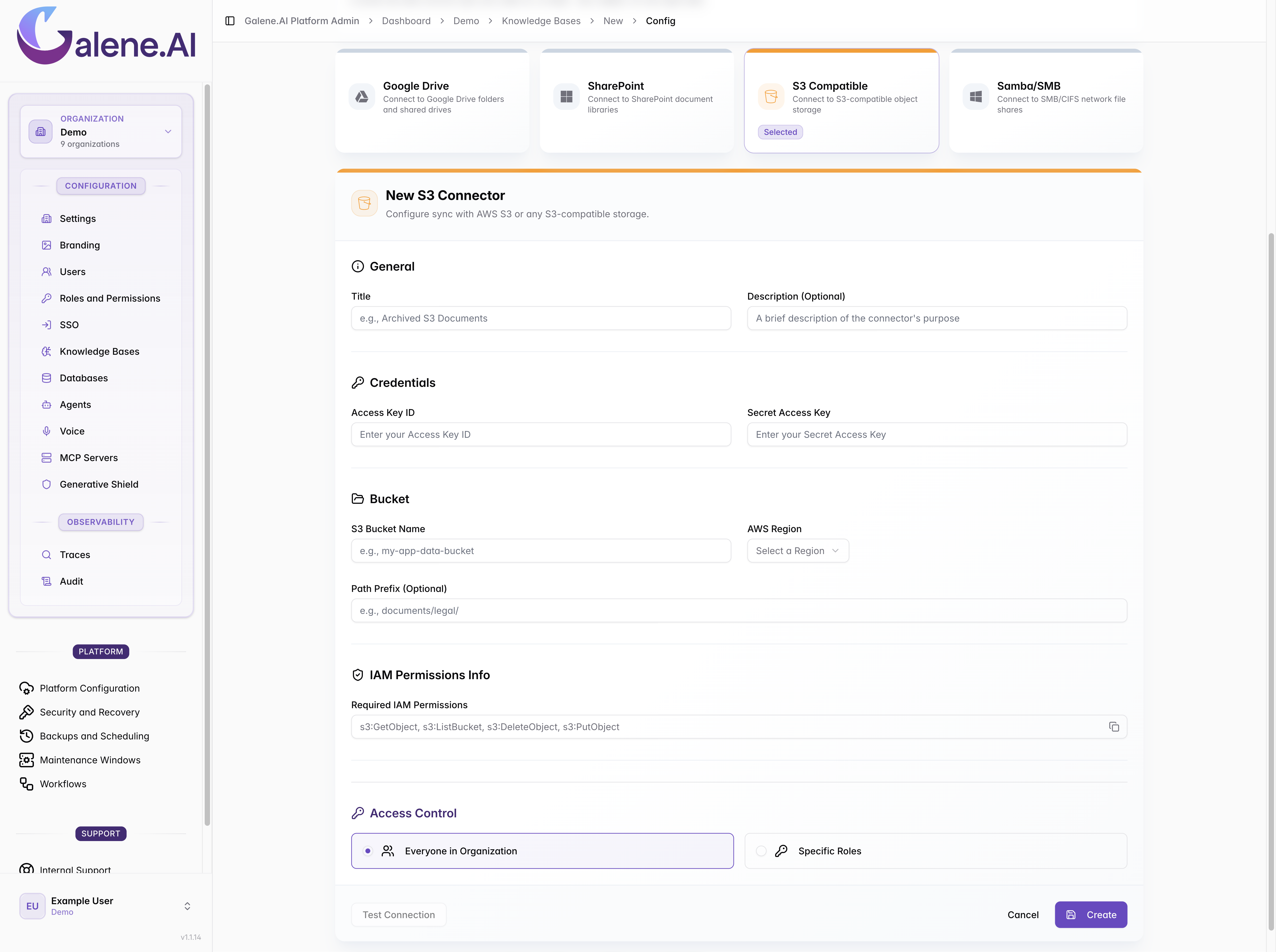Click the S3 Bucket Name field
The image size is (1276, 952).
pos(541,551)
